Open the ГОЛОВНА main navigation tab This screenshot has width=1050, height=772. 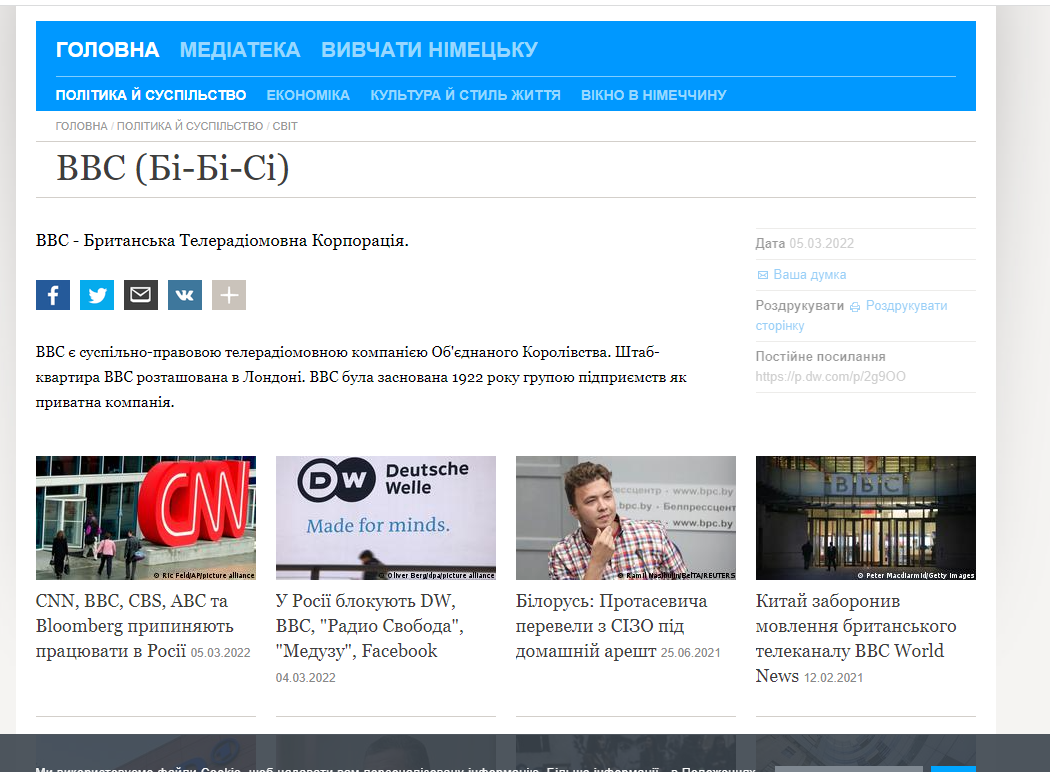[107, 50]
